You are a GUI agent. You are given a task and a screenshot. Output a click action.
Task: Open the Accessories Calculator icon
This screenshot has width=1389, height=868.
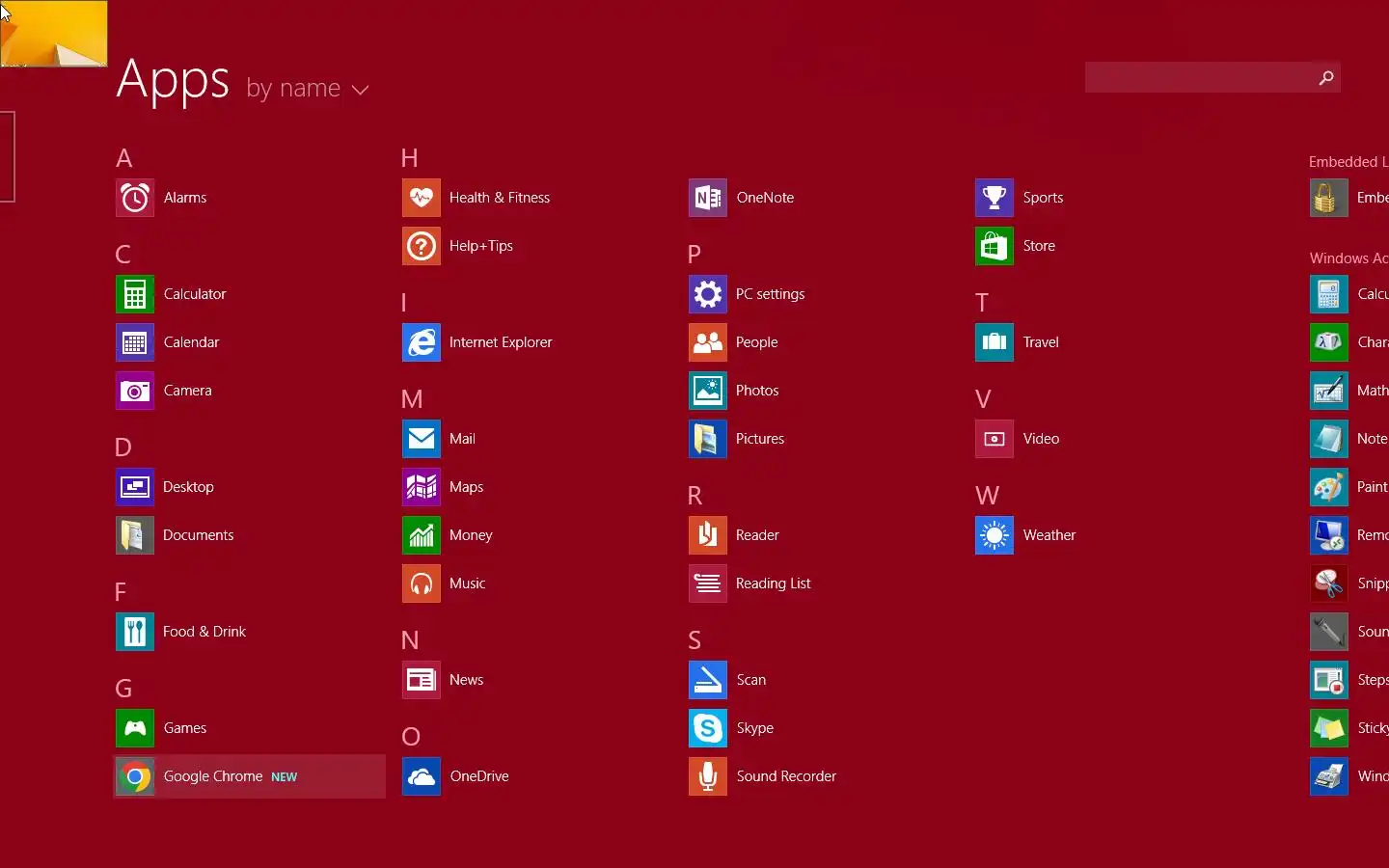(x=1329, y=294)
